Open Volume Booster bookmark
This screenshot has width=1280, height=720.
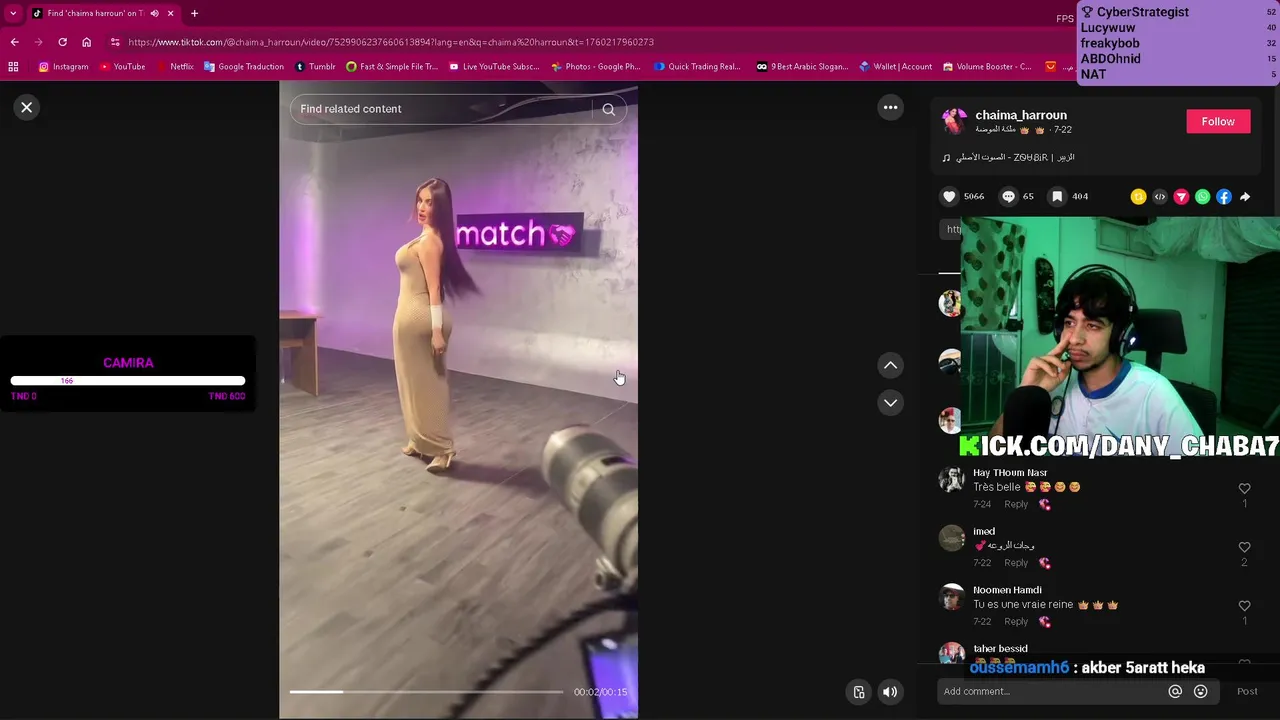(x=987, y=67)
